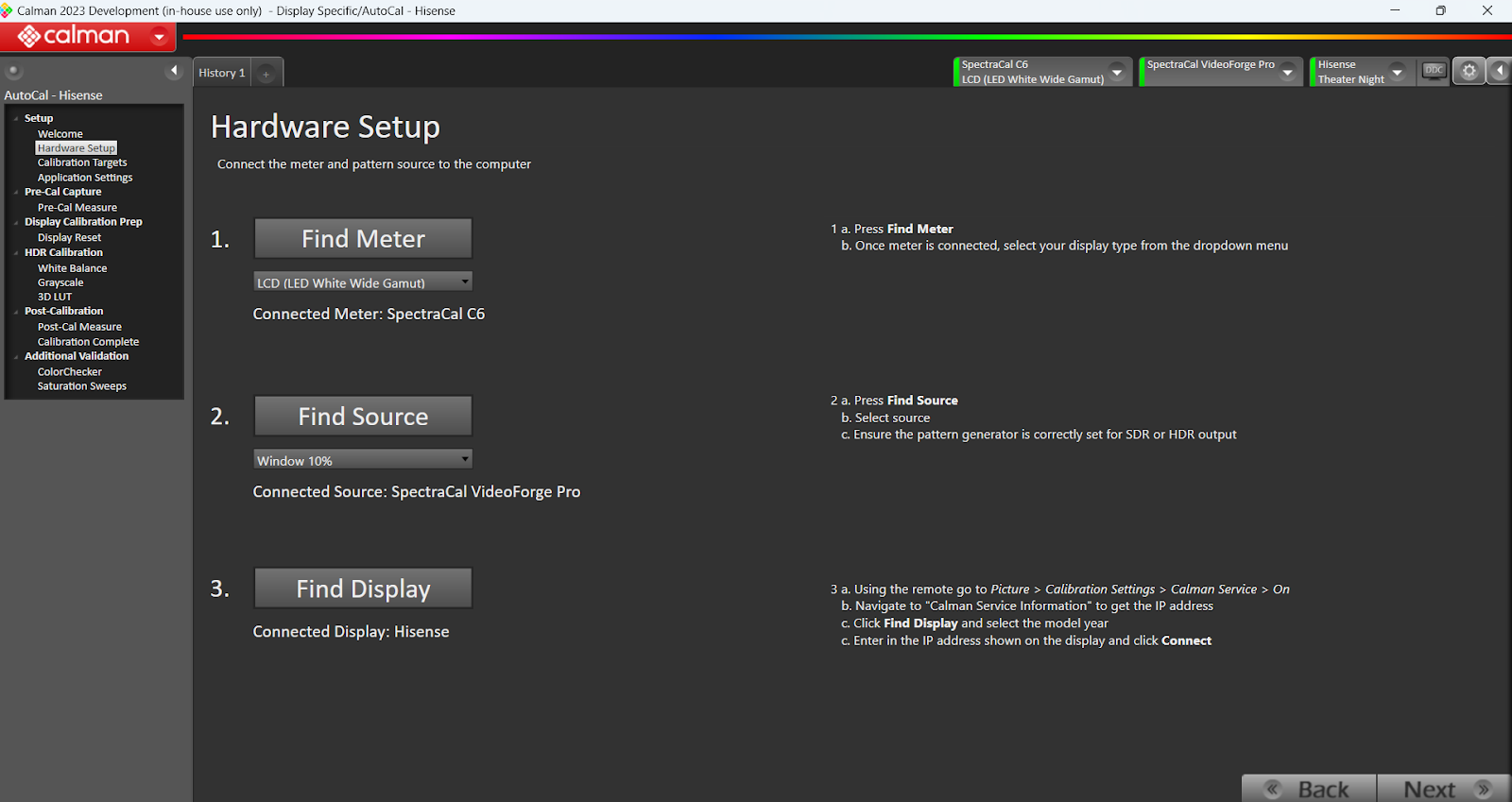Open the Display Reset step
1512x802 pixels.
click(69, 238)
